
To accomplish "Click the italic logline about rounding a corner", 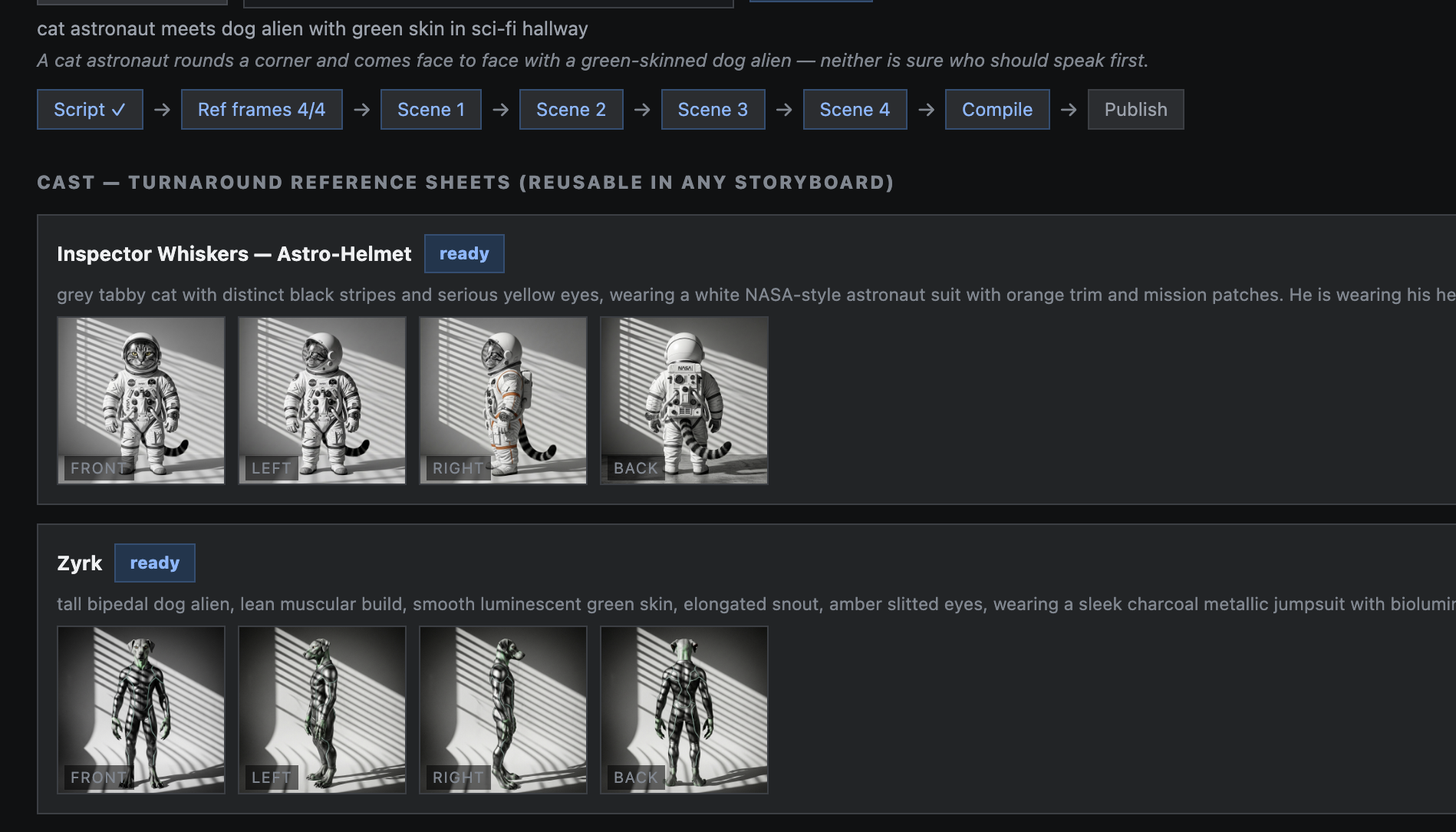I will [x=592, y=61].
